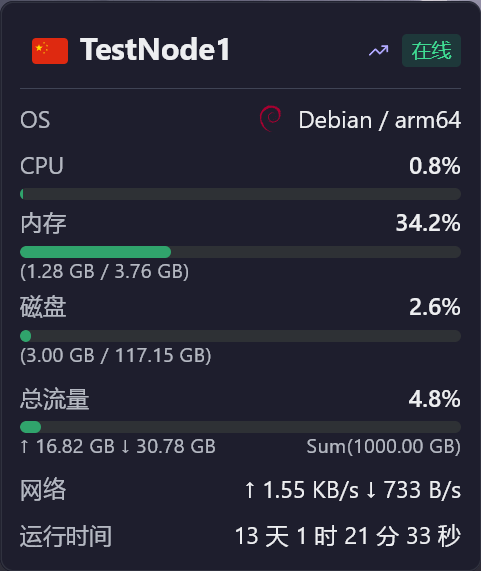
Task: Click the network upload arrow beside 1.55 KB/s
Action: (249, 490)
